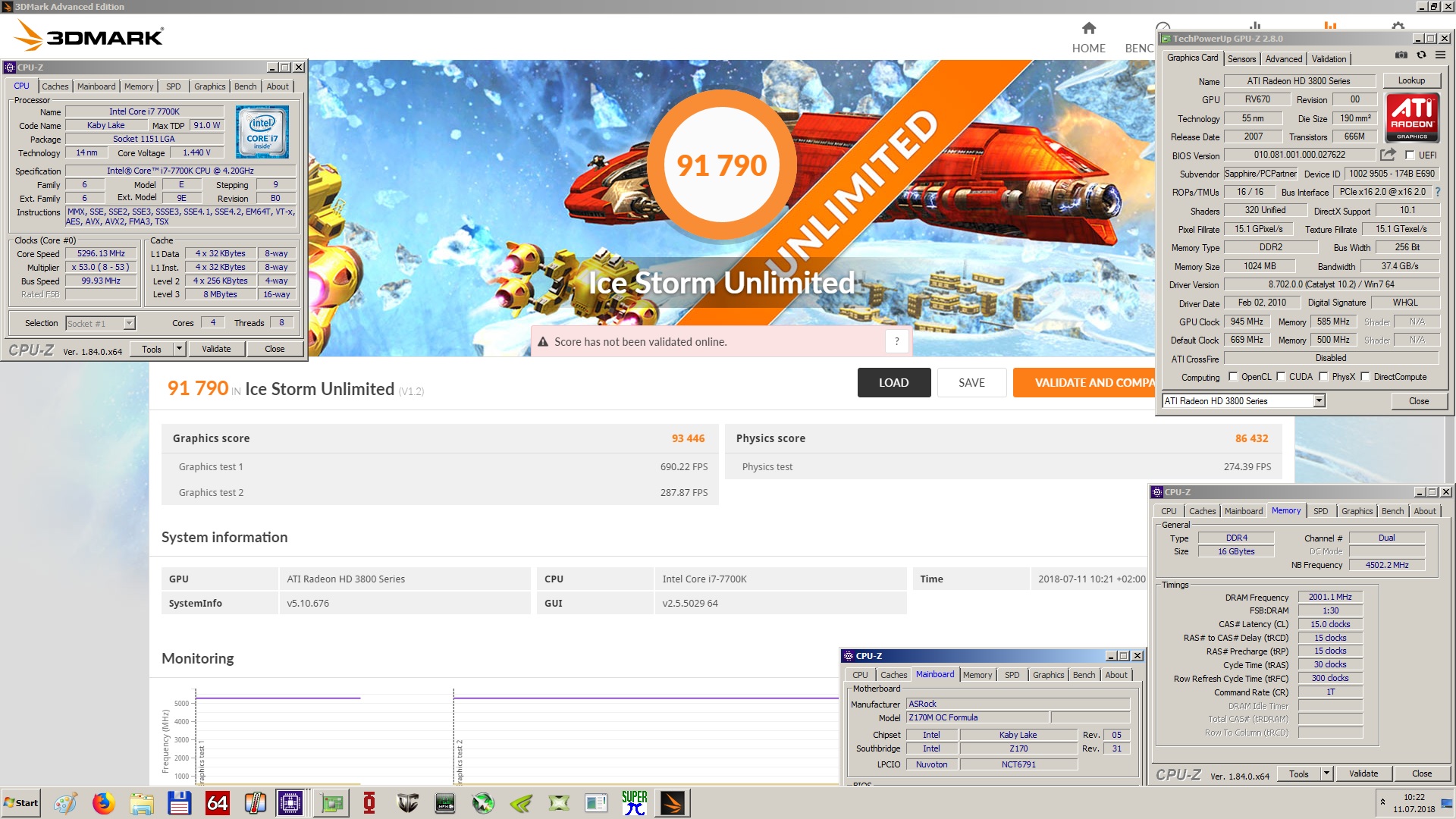Click Core Speed 5296.13 MHz value
Viewport: 1456px width, 819px height.
click(101, 254)
